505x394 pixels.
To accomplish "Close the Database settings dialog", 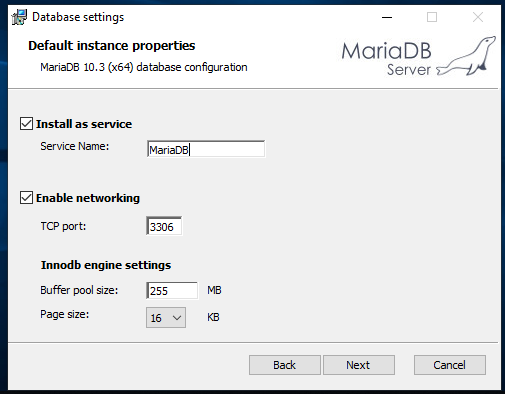I will pyautogui.click(x=478, y=17).
